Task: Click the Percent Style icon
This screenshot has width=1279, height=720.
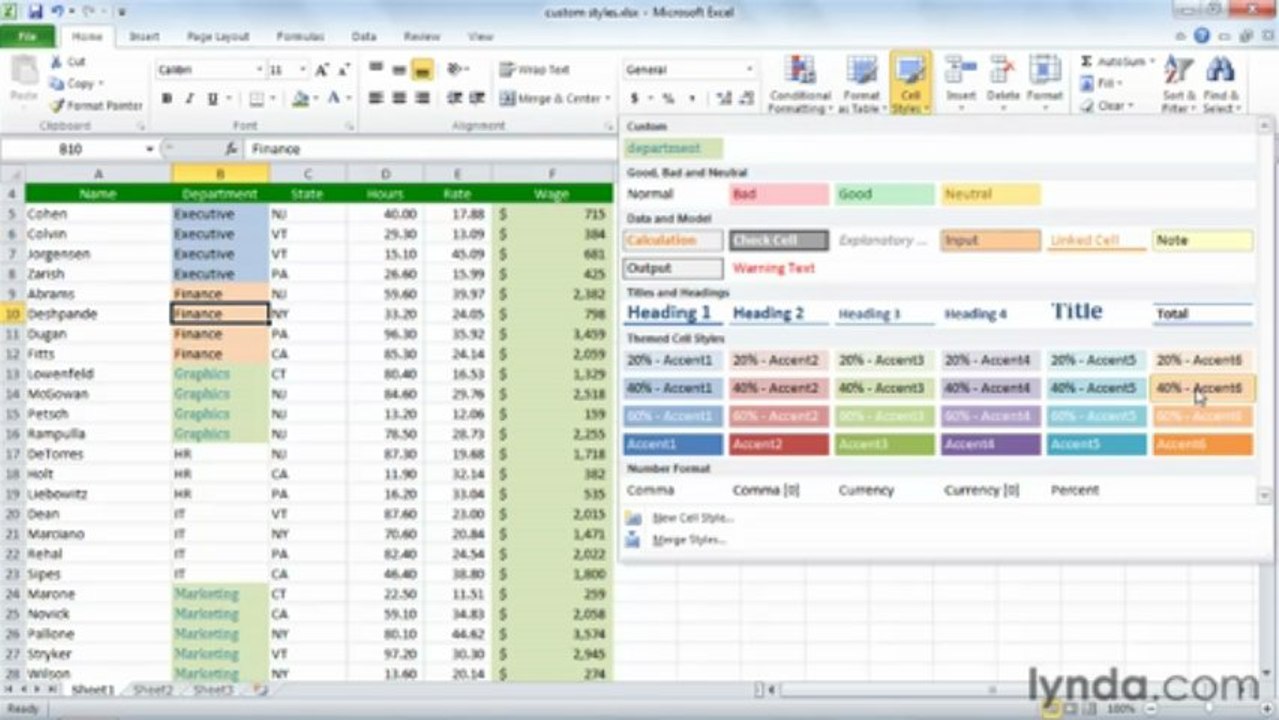Action: point(668,99)
